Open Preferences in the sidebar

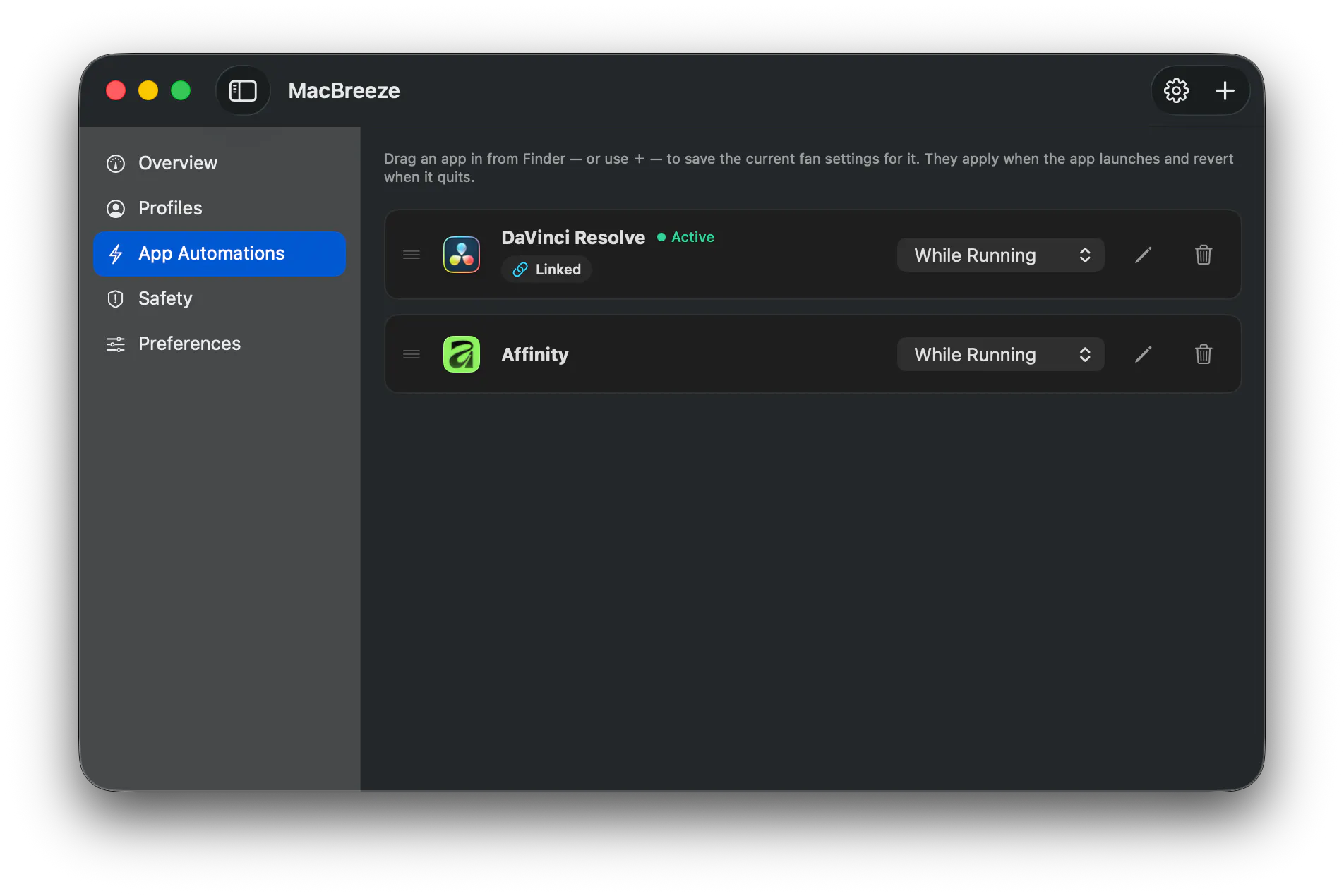coord(220,344)
